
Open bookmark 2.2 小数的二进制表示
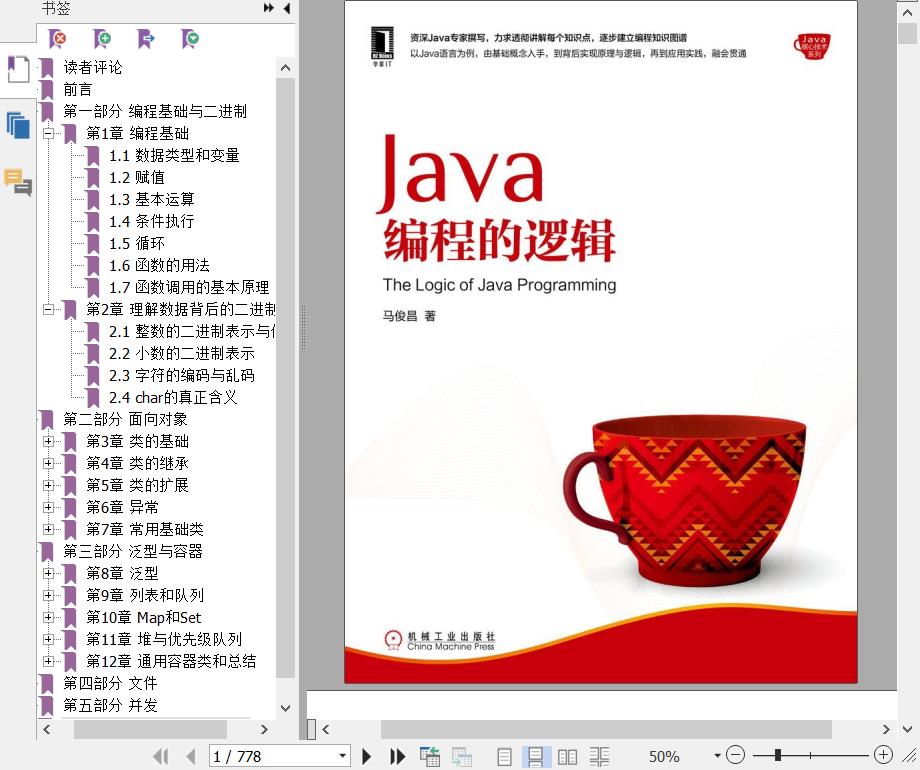pyautogui.click(x=182, y=354)
